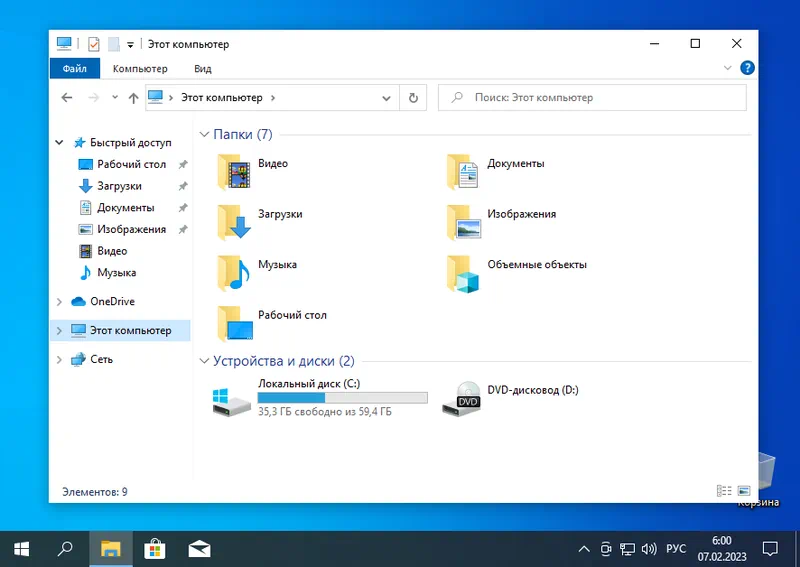This screenshot has width=800, height=567.
Task: Refresh the current folder view
Action: tap(413, 98)
